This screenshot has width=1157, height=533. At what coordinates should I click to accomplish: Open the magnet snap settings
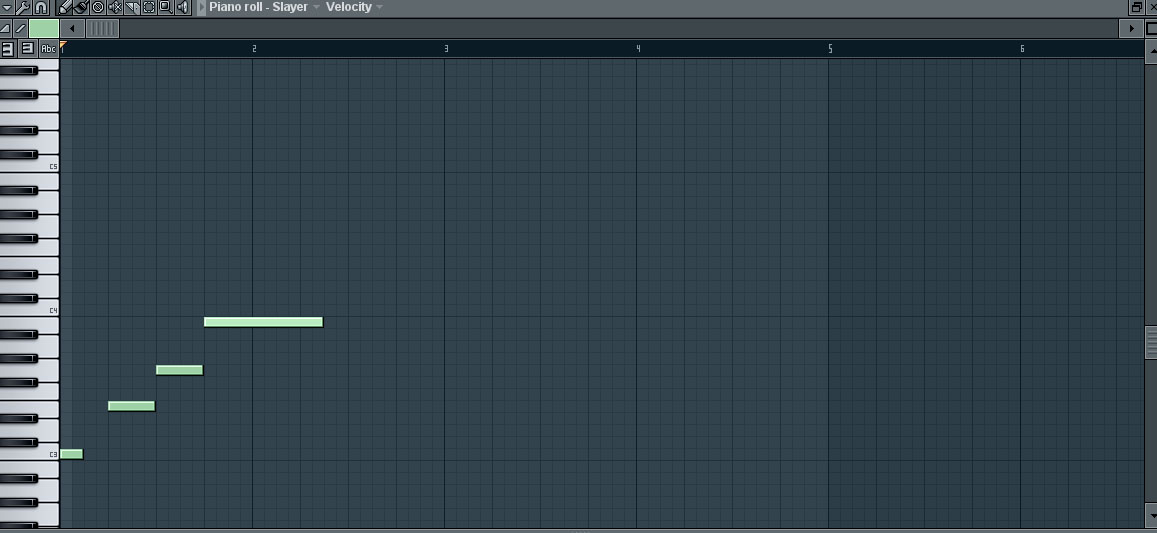click(41, 7)
